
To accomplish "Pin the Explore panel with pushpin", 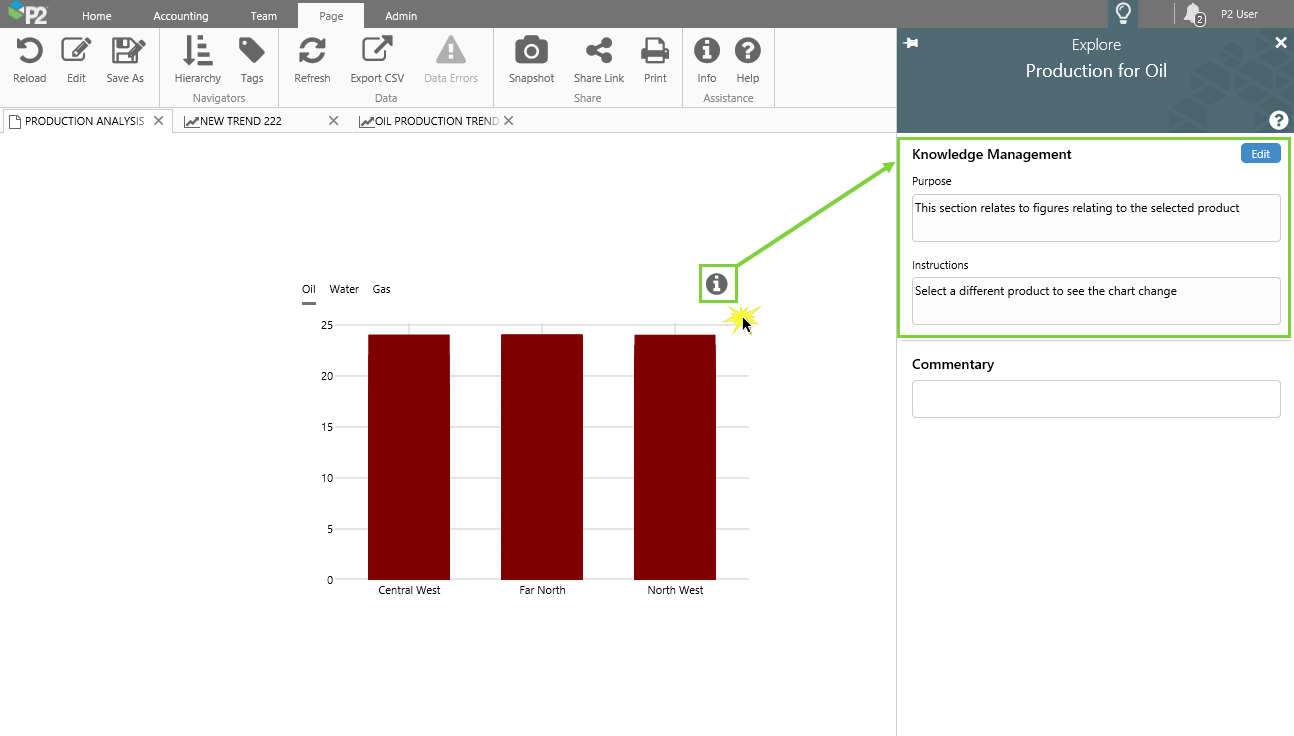I will (910, 43).
